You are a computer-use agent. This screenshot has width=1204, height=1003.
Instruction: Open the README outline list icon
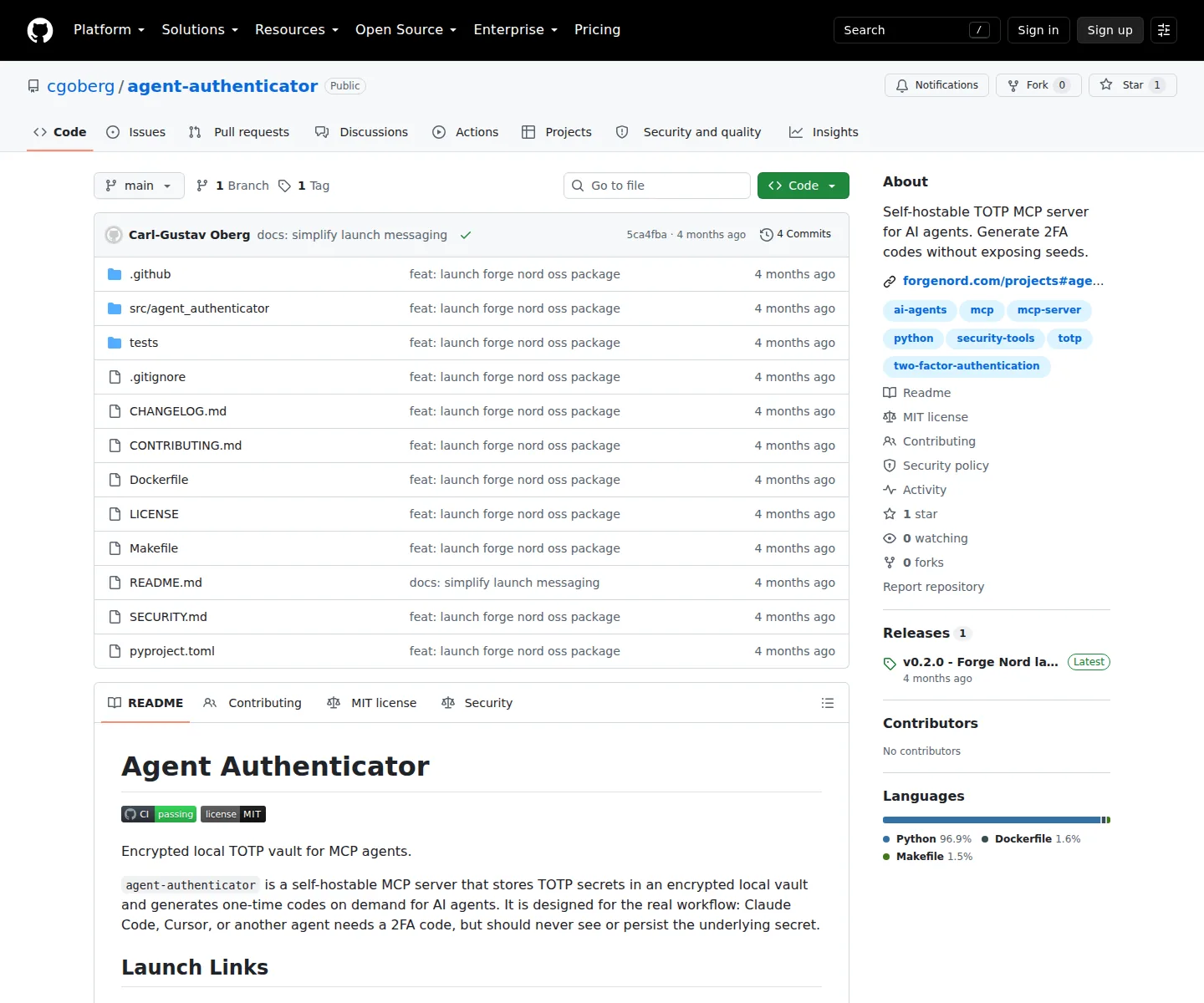(828, 703)
